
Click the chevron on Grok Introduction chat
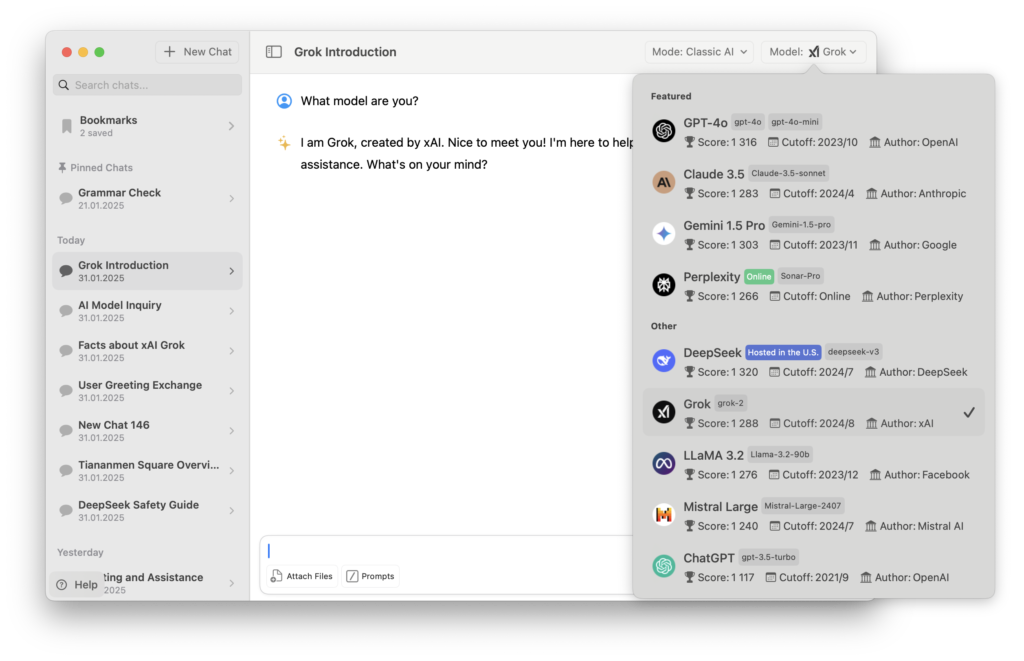(231, 271)
